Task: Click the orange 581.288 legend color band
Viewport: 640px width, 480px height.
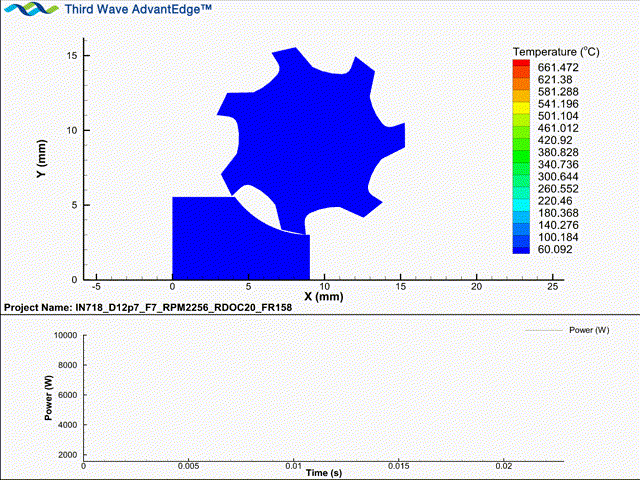Action: click(x=521, y=92)
